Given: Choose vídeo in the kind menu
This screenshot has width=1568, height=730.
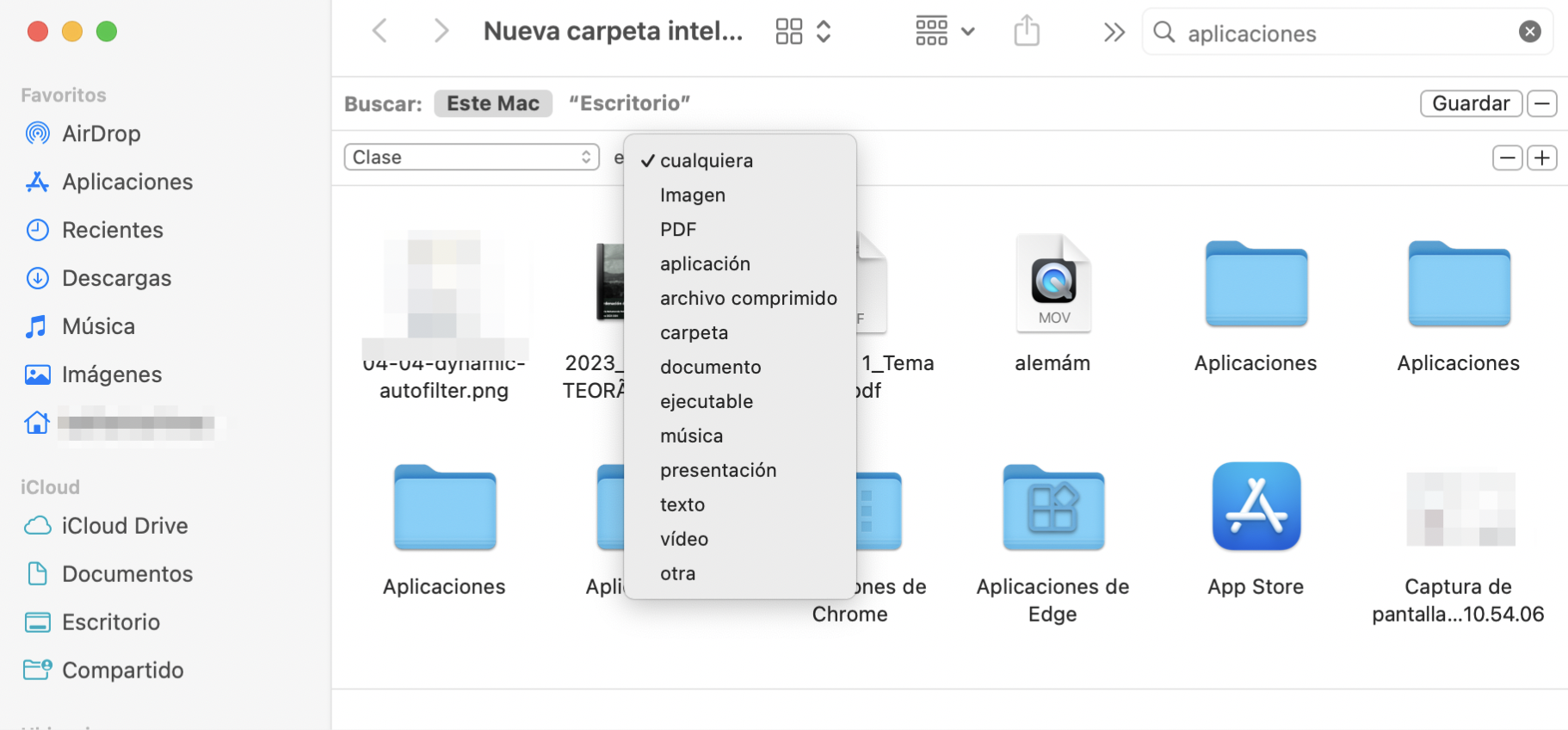Looking at the screenshot, I should tap(740, 540).
